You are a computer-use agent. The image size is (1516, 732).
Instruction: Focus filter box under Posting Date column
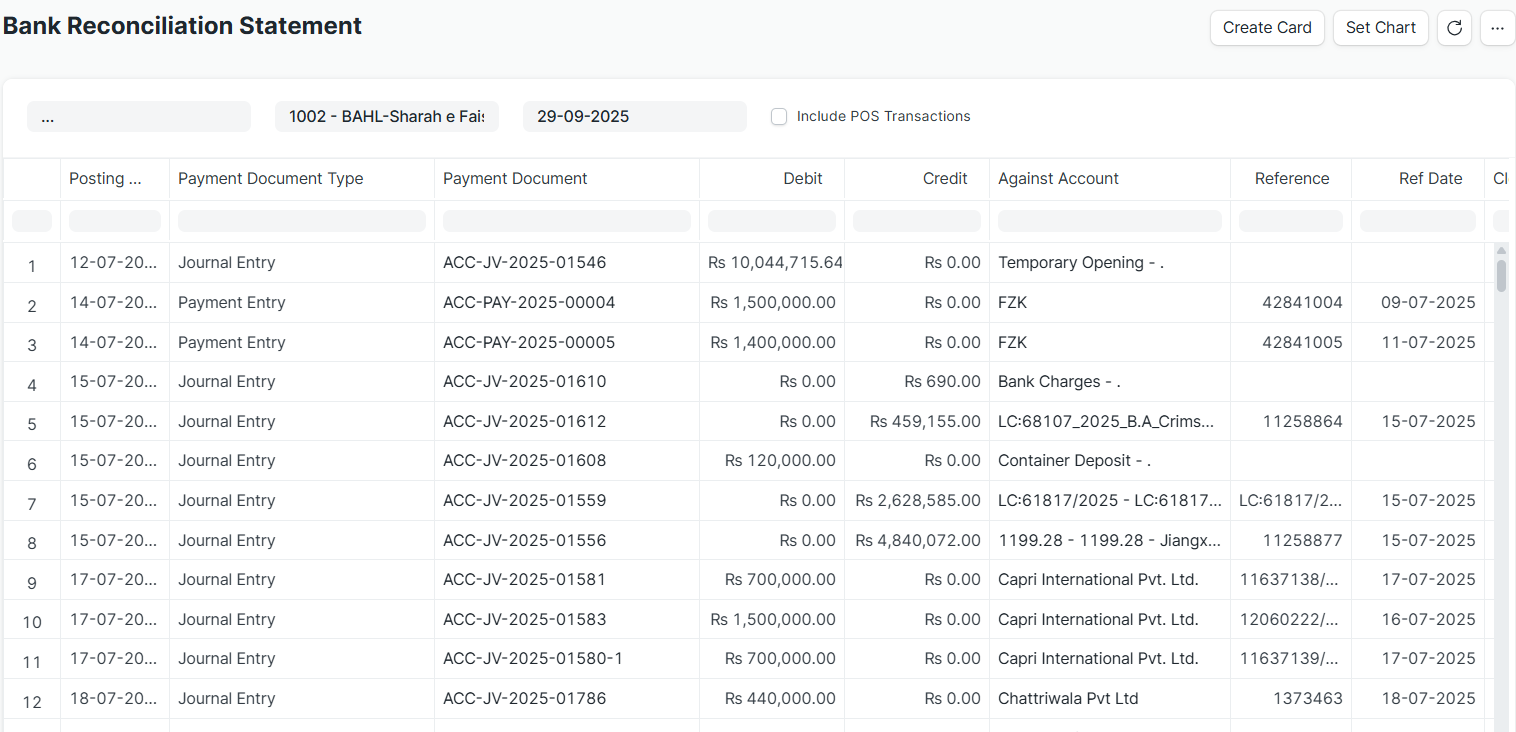point(115,221)
